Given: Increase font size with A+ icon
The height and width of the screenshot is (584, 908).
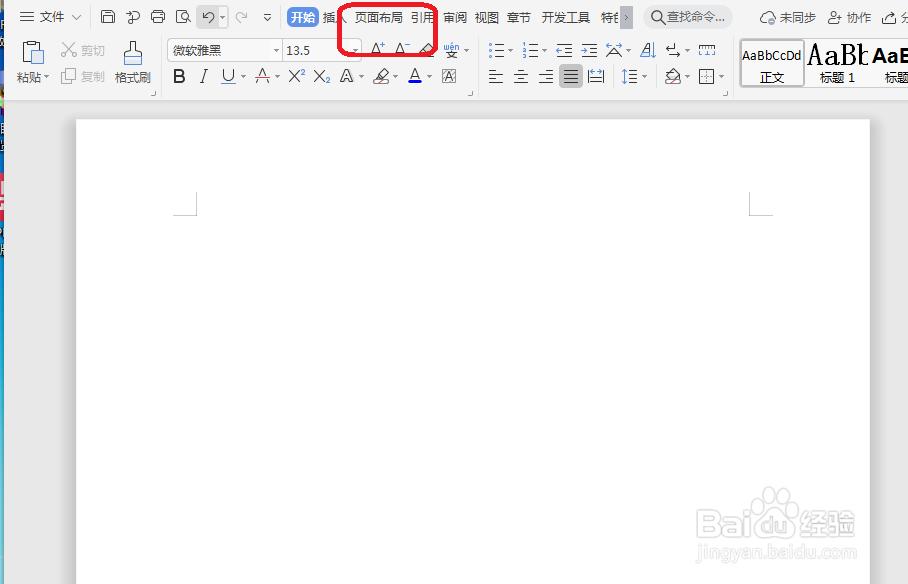Looking at the screenshot, I should [378, 49].
